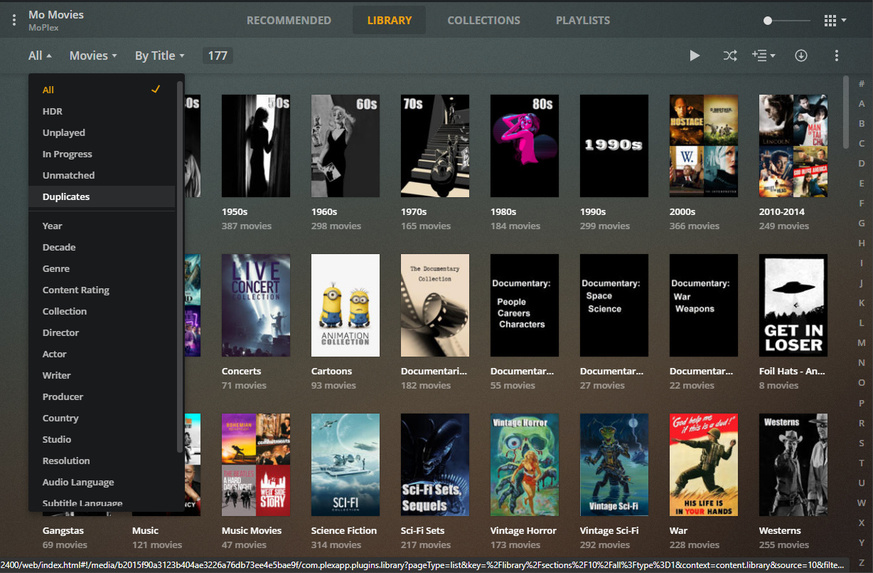The image size is (873, 573).
Task: Open the Live Concert Collection poster
Action: 256,305
